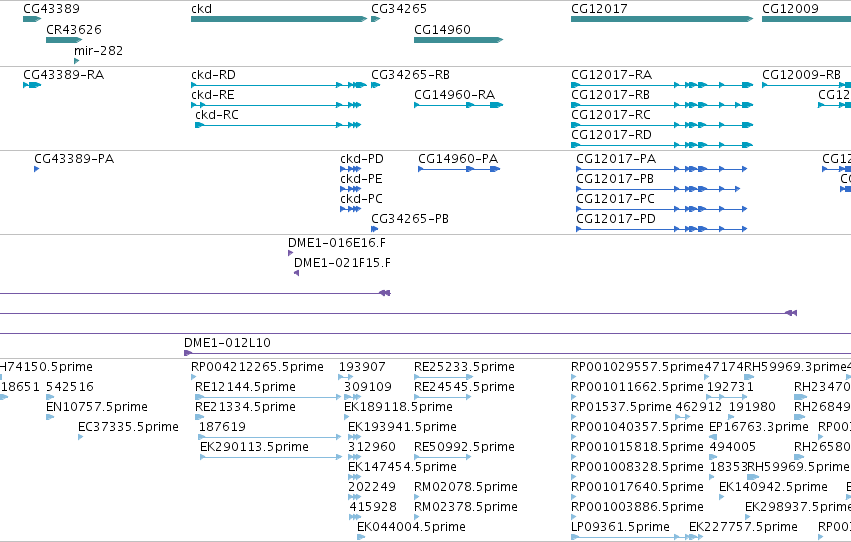Image resolution: width=851 pixels, height=542 pixels.
Task: Select the CG34265 gene label
Action: [399, 9]
